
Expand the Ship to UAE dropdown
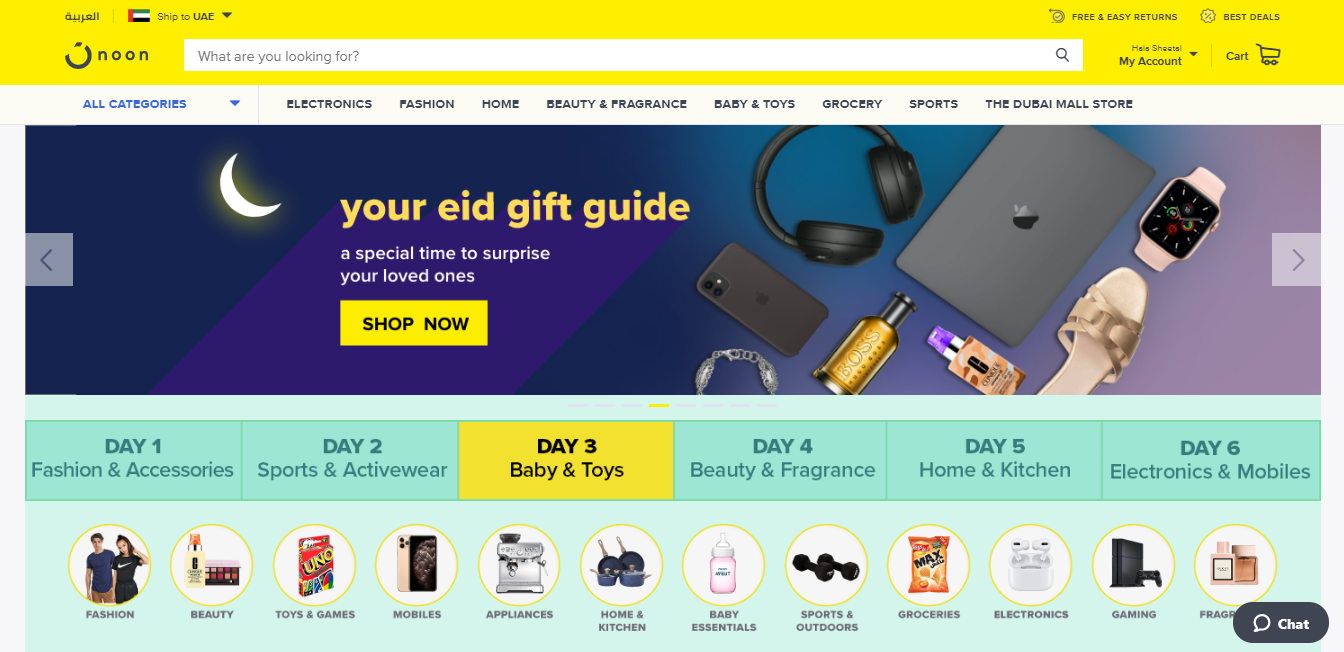180,16
